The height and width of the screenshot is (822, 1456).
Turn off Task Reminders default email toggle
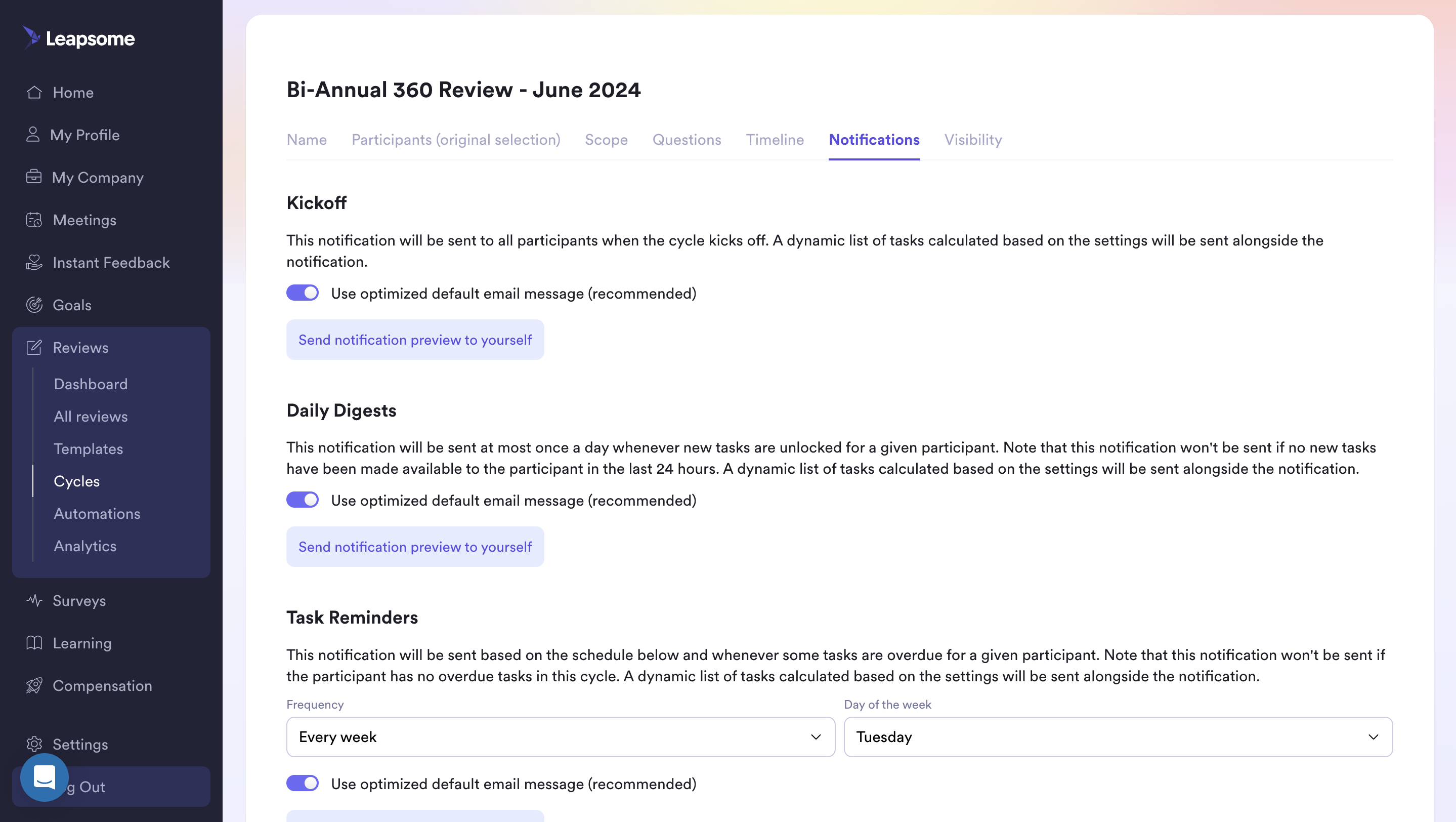pyautogui.click(x=303, y=783)
